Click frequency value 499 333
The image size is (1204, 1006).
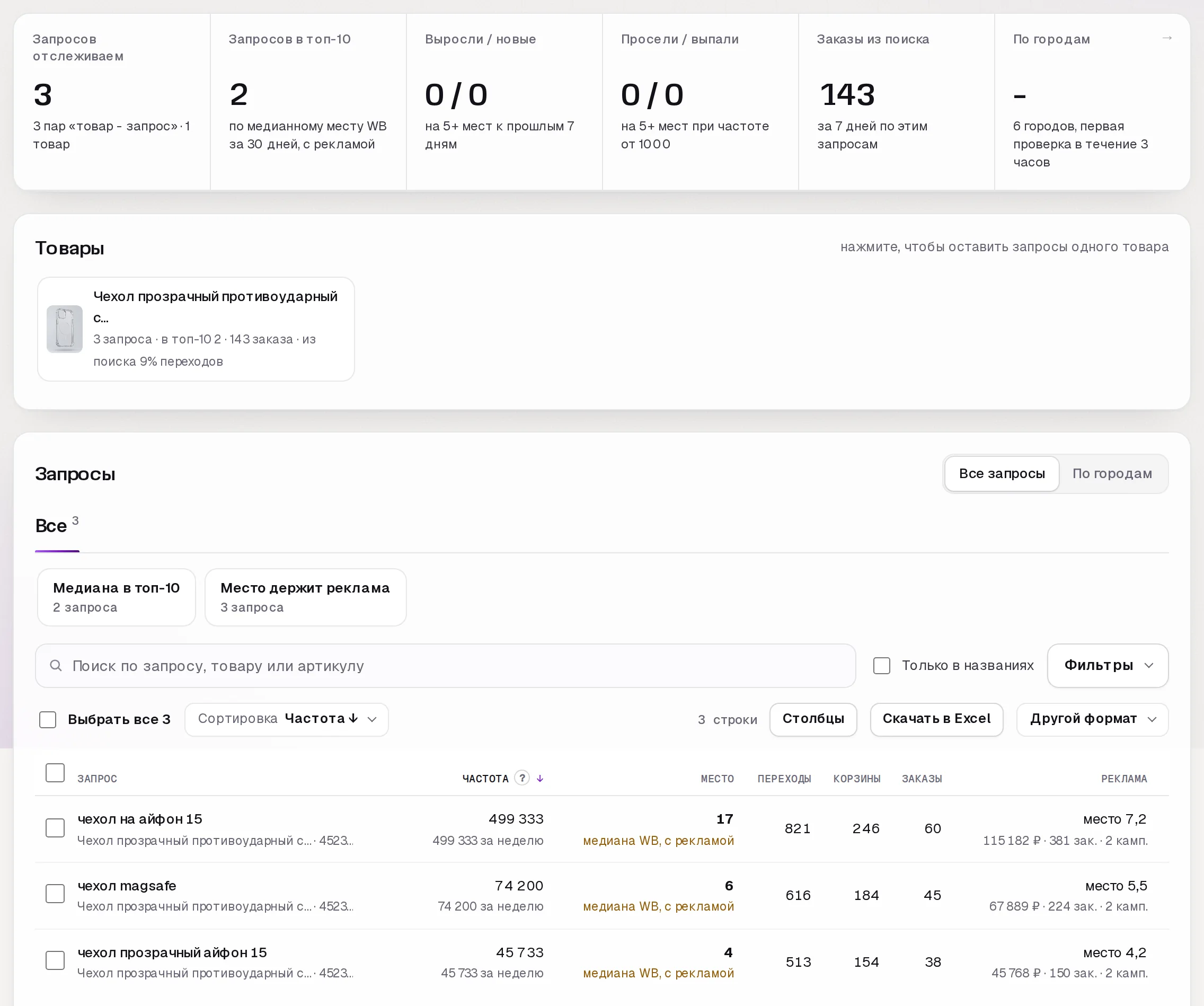pos(516,819)
